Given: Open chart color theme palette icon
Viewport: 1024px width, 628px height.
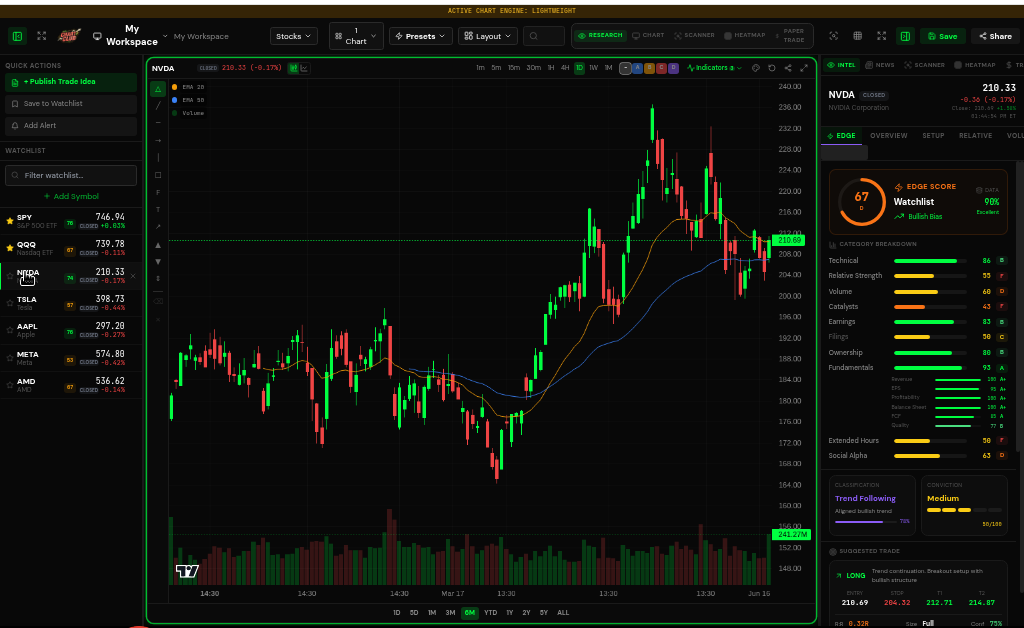Looking at the screenshot, I should [x=756, y=68].
